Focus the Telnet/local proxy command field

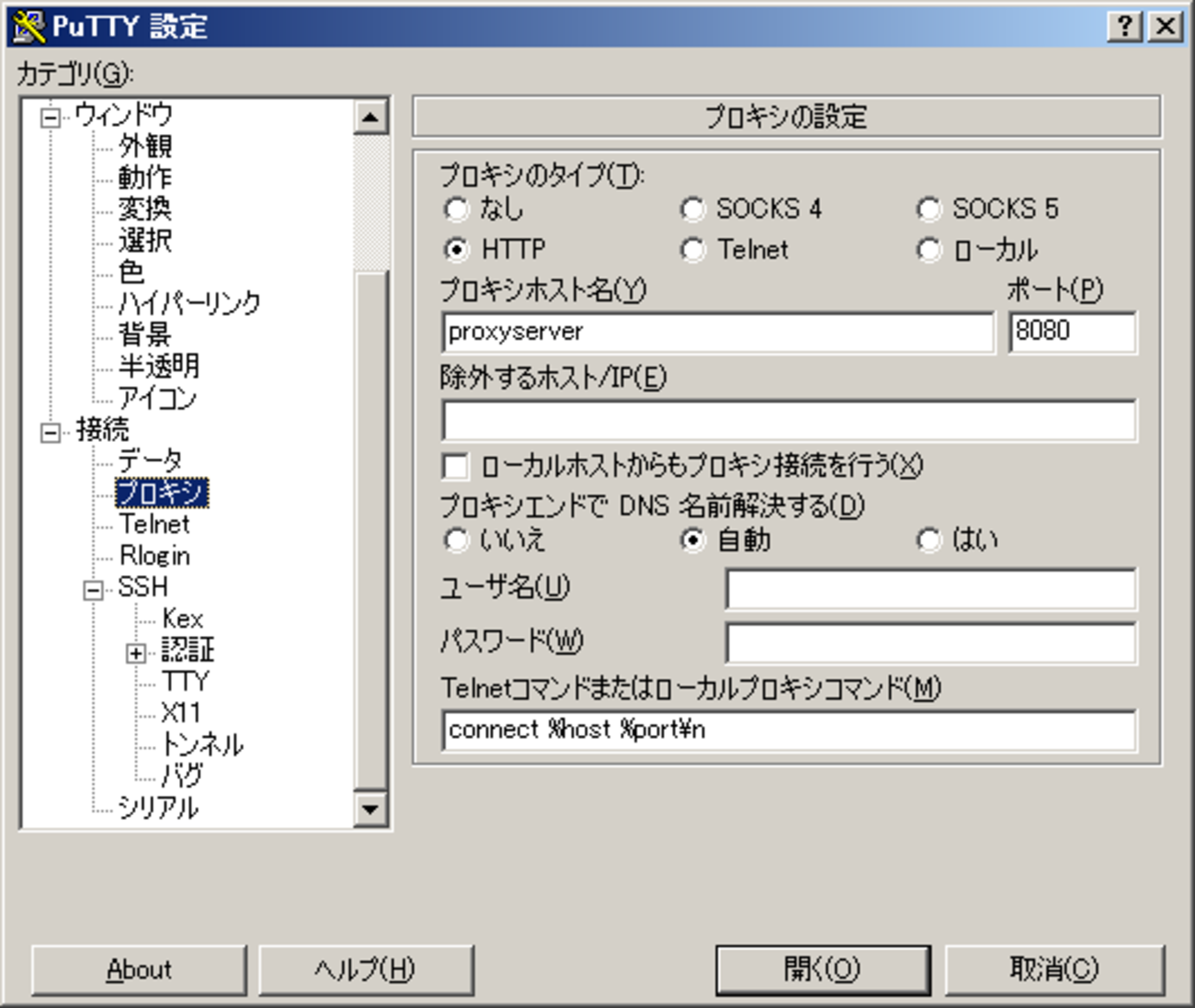(789, 731)
